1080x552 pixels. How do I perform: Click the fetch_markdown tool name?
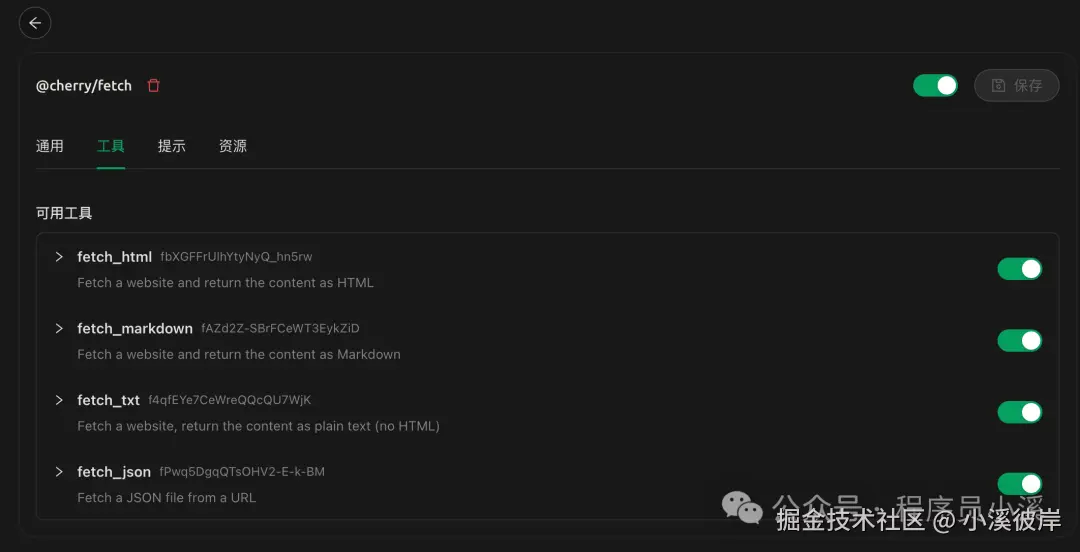[x=135, y=329]
